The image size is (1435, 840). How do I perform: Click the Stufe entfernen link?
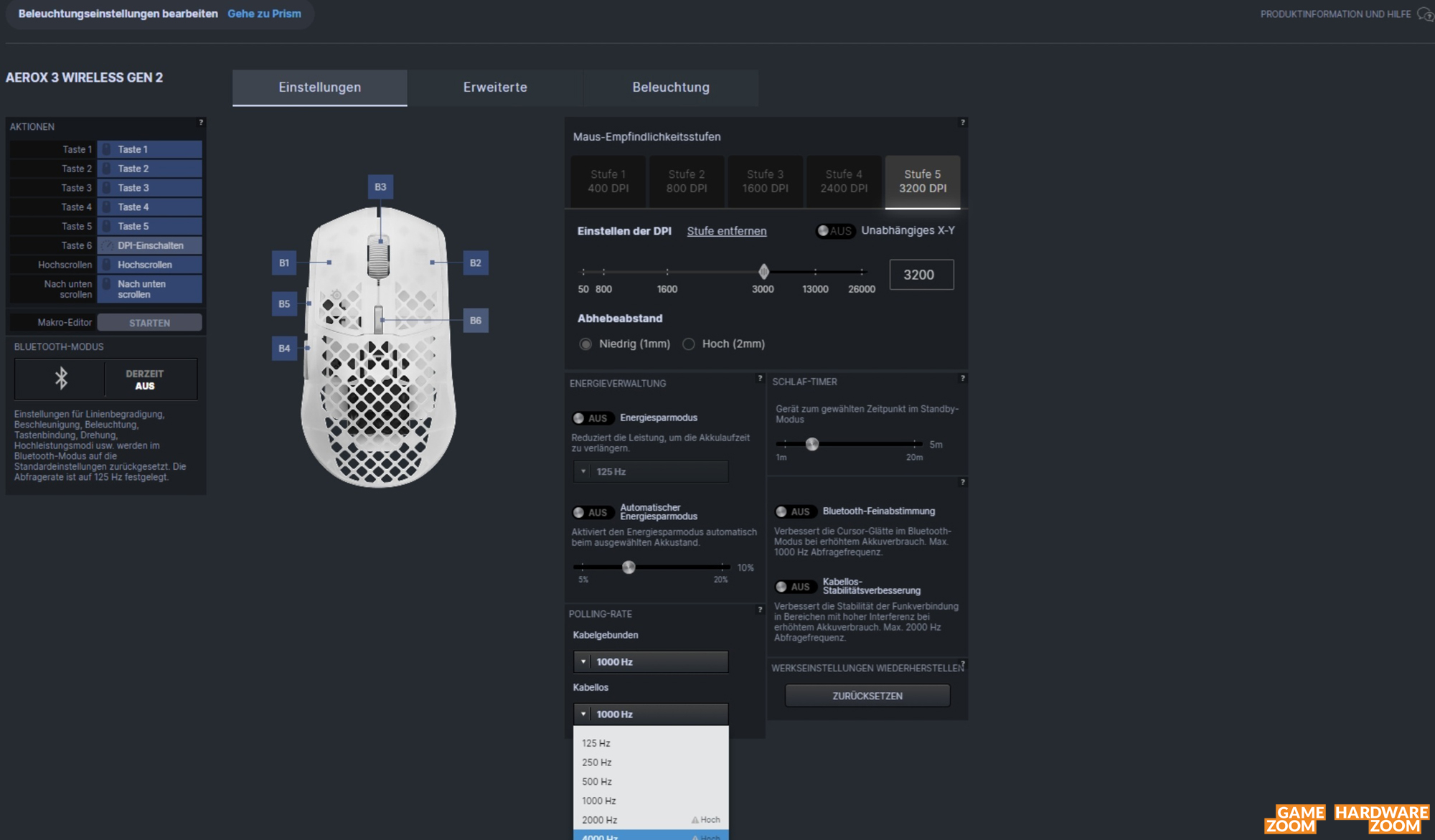pos(727,231)
